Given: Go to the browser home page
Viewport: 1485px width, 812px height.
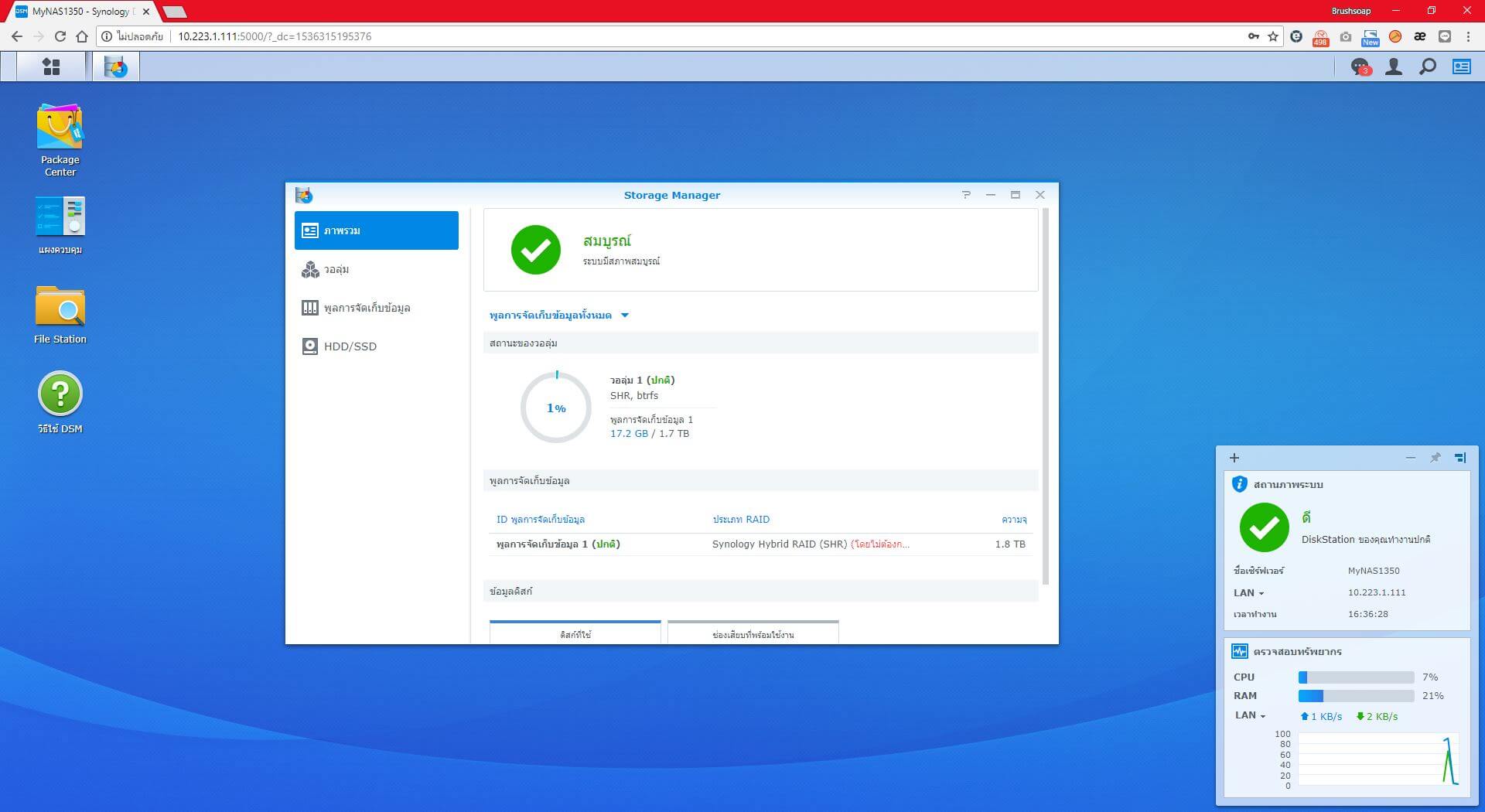Looking at the screenshot, I should pyautogui.click(x=82, y=36).
